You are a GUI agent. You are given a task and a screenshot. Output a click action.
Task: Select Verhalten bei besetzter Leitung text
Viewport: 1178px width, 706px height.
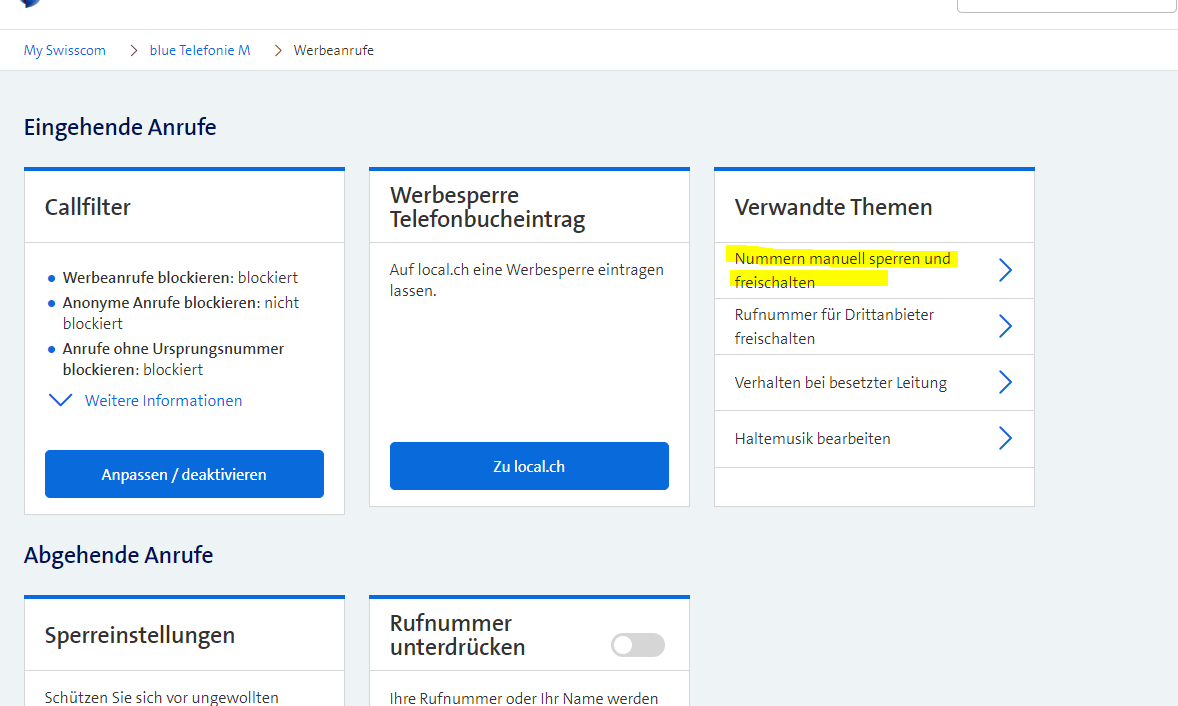point(840,382)
